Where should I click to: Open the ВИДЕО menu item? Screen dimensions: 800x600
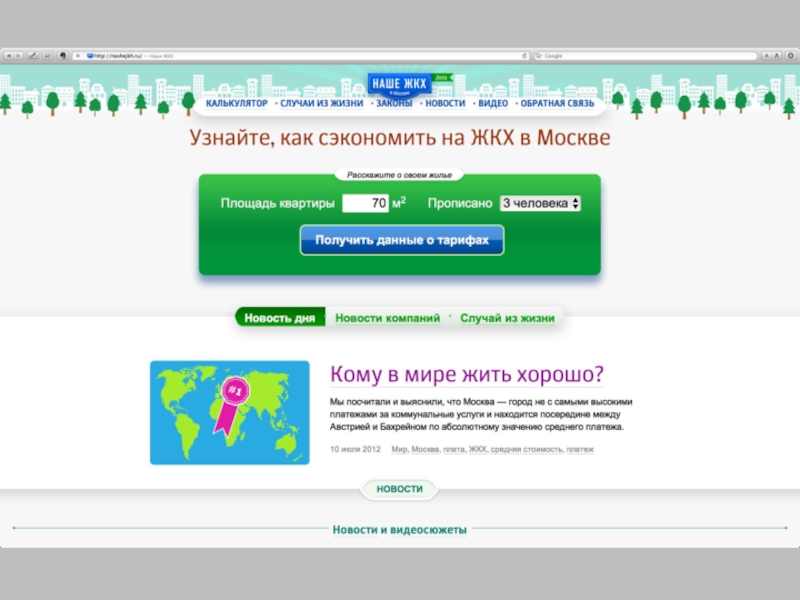click(x=493, y=103)
